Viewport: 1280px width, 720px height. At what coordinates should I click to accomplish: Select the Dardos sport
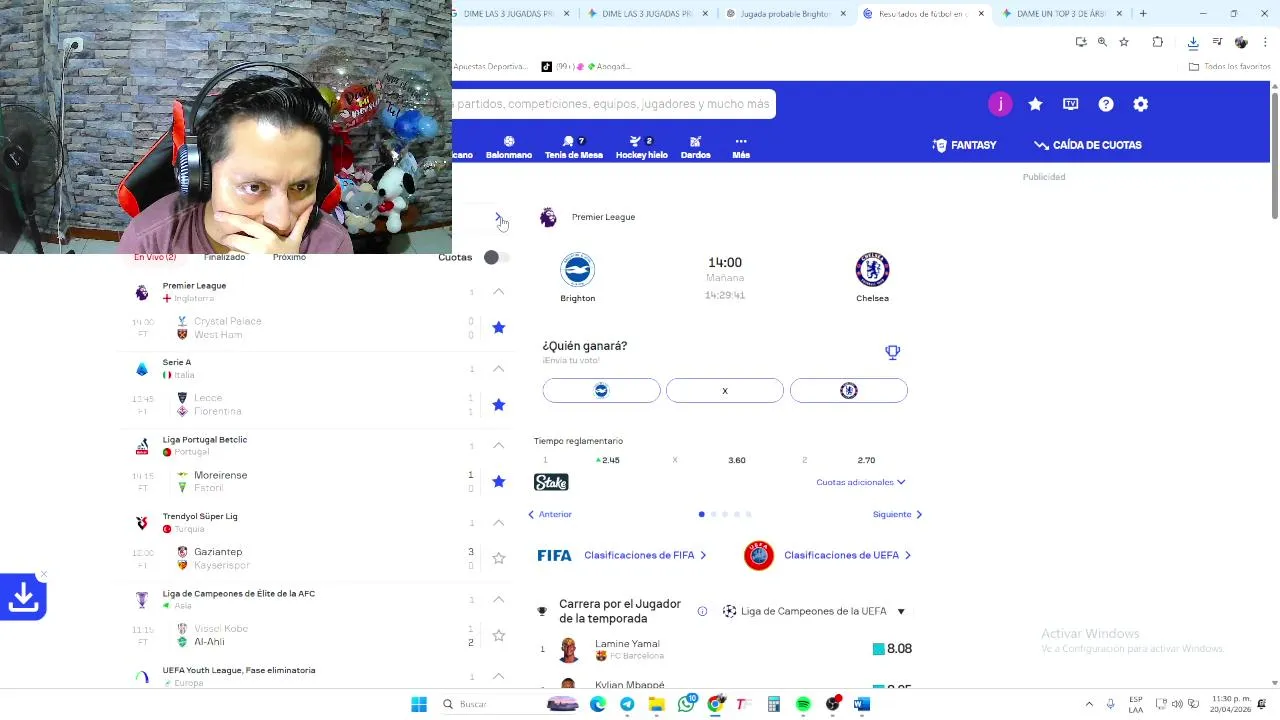coord(695,147)
